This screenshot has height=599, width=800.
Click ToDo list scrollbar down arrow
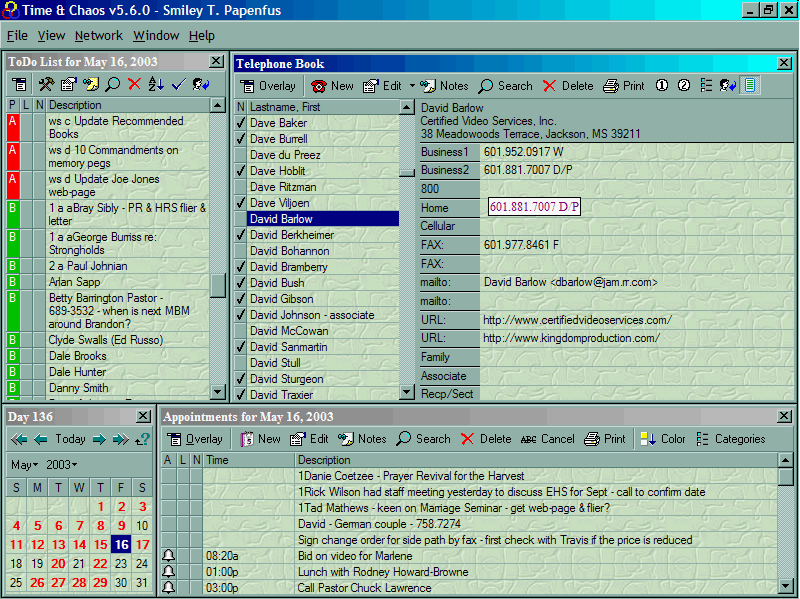point(218,392)
